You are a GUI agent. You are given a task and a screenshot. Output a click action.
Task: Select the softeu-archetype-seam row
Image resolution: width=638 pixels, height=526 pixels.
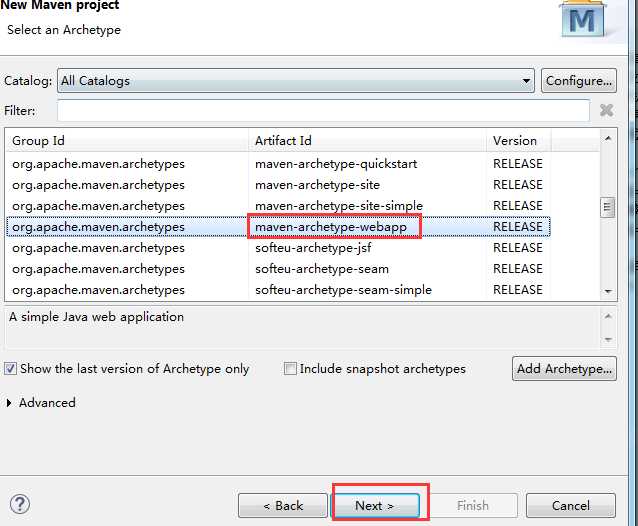pyautogui.click(x=279, y=268)
